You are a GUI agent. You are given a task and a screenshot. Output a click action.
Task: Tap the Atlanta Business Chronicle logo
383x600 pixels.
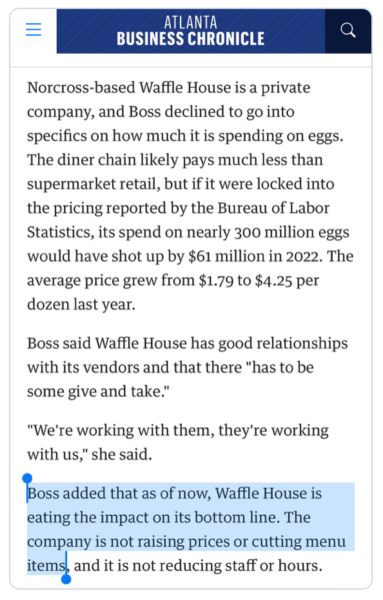point(191,31)
